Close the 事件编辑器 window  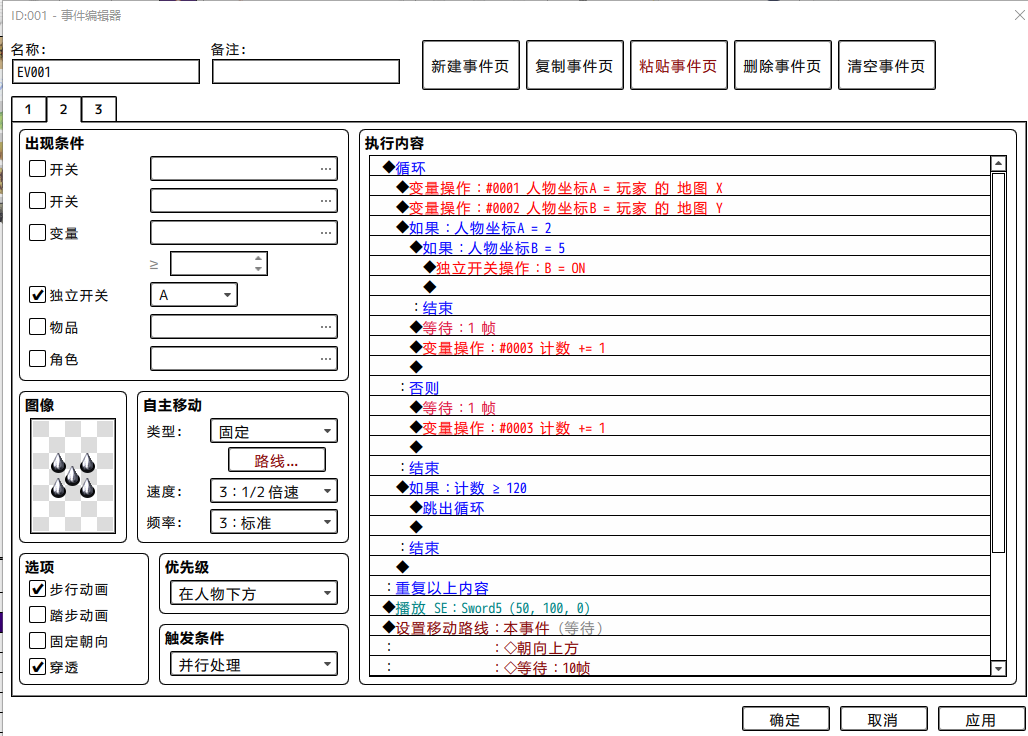(1019, 14)
